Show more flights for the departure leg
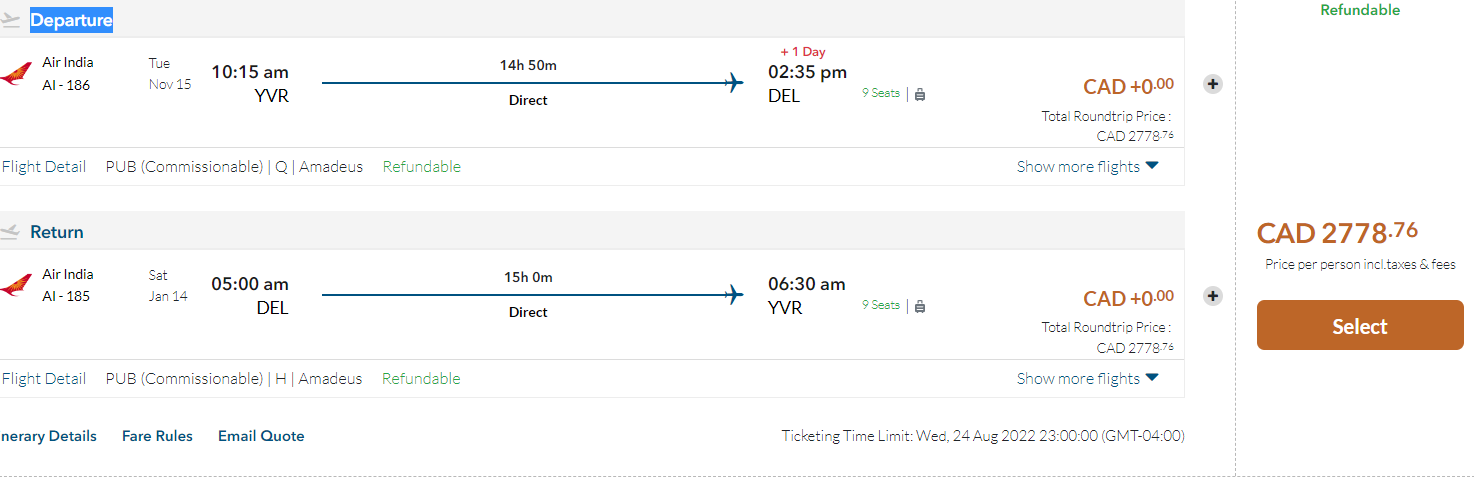The height and width of the screenshot is (492, 1474). pos(1087,167)
